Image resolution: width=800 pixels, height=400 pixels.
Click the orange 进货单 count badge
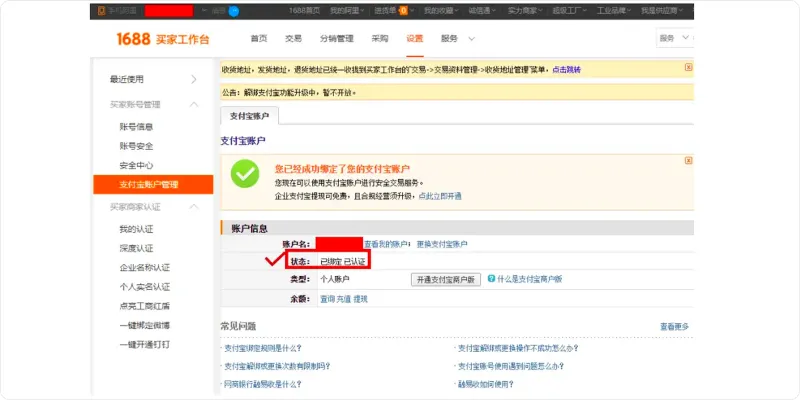[x=404, y=11]
